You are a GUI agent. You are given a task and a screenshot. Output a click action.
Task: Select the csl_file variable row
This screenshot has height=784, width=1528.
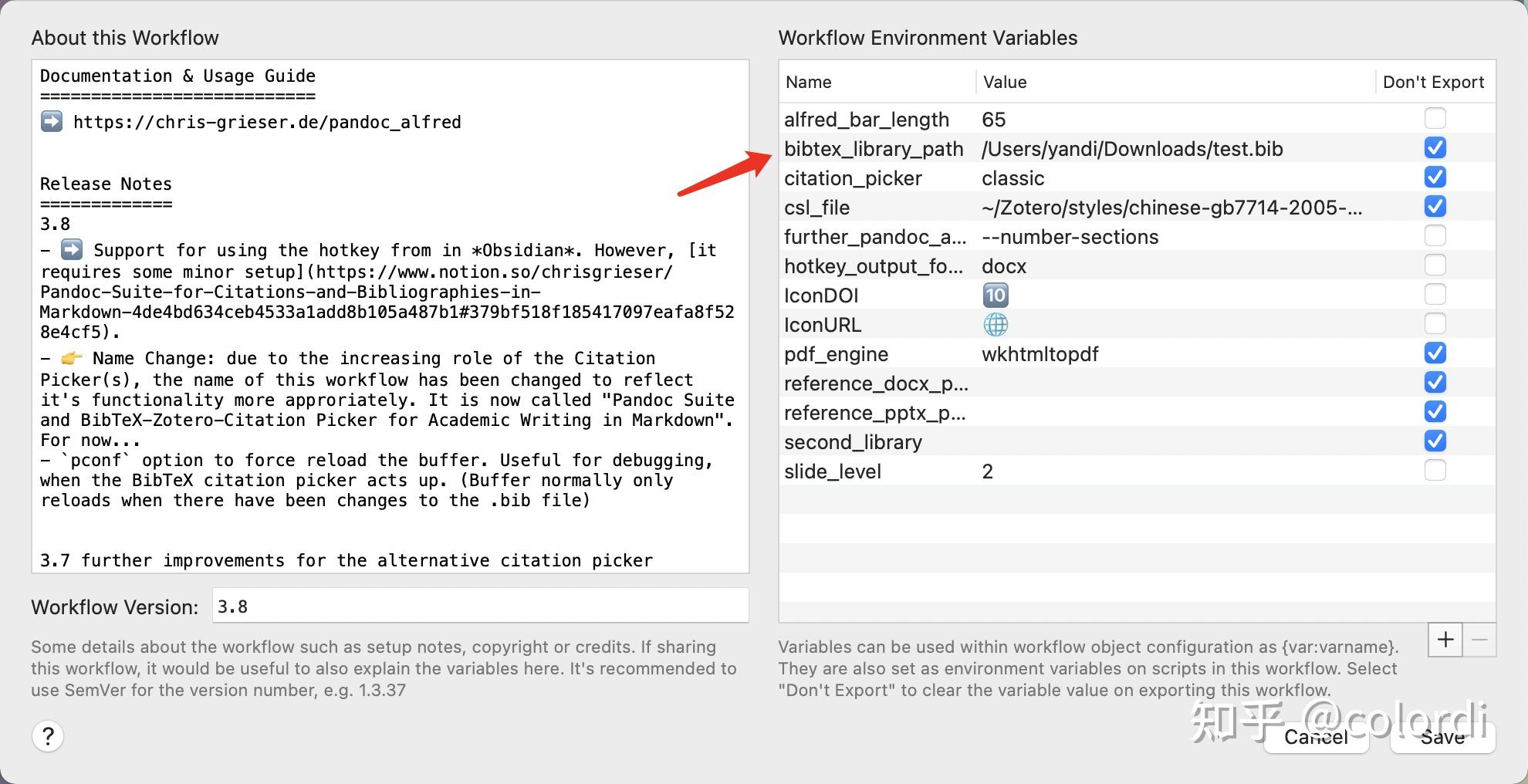coord(816,208)
